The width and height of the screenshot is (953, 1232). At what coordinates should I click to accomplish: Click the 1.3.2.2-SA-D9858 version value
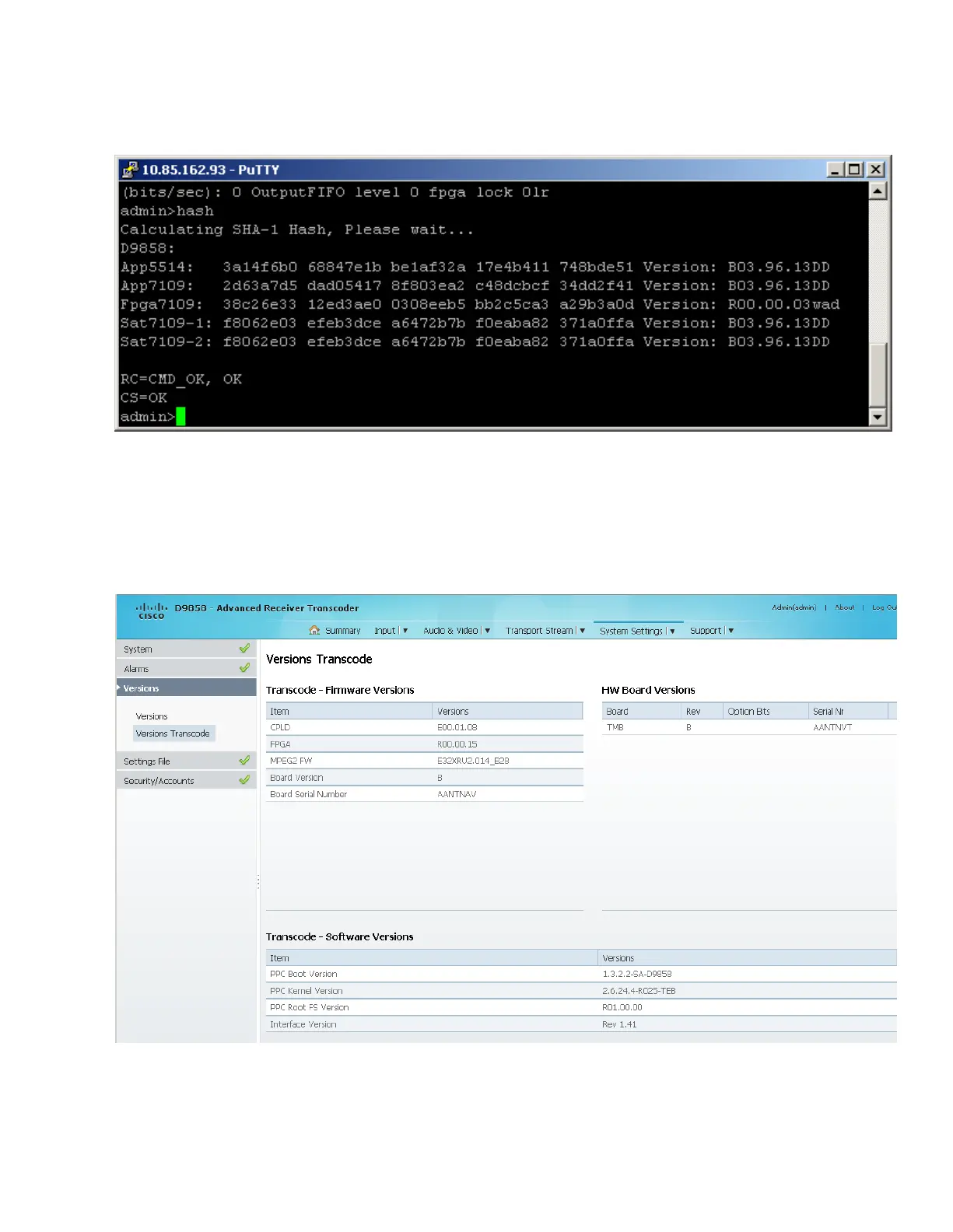(x=637, y=974)
